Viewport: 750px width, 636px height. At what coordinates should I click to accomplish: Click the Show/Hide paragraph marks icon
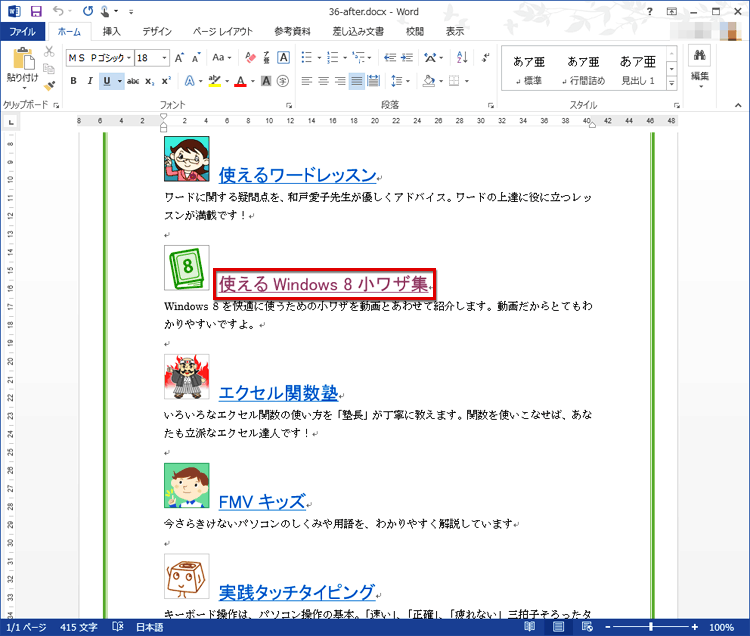click(x=485, y=58)
